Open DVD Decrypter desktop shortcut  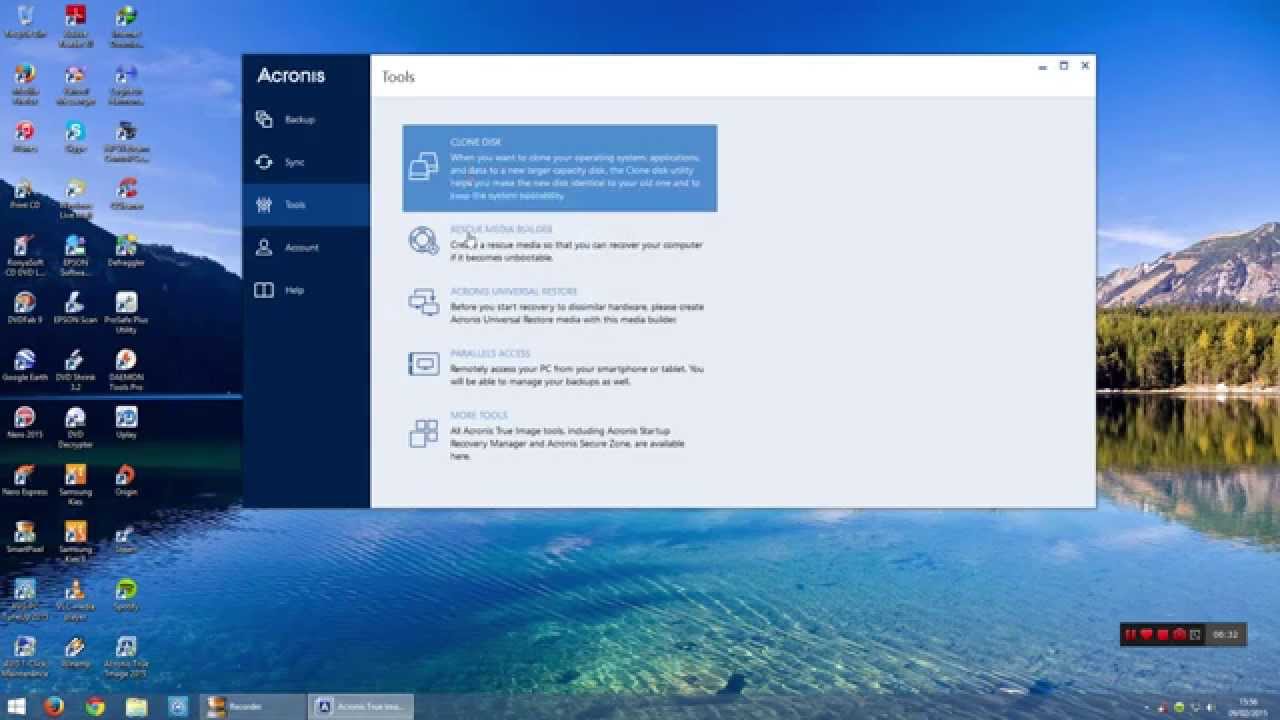tap(75, 427)
